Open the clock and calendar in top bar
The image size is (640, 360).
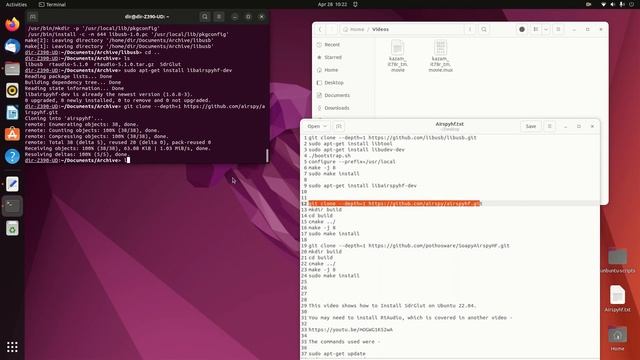(x=332, y=4)
